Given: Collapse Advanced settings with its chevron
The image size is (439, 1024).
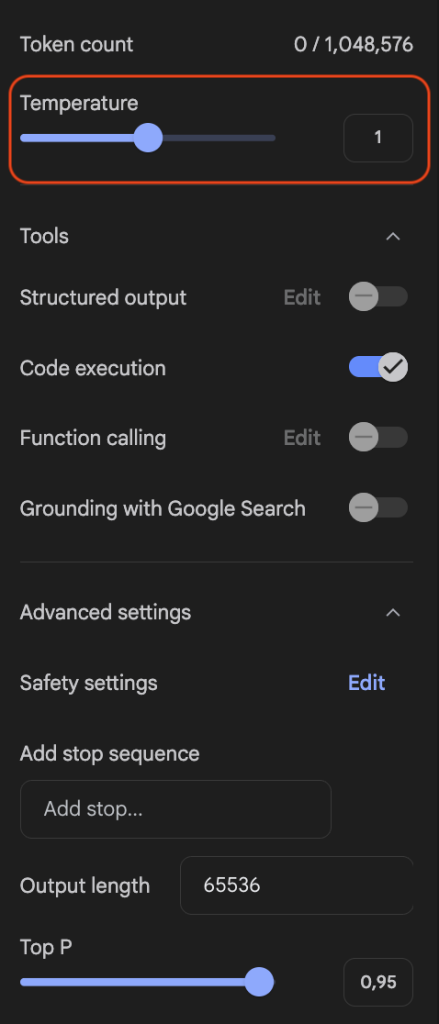Looking at the screenshot, I should click(393, 613).
